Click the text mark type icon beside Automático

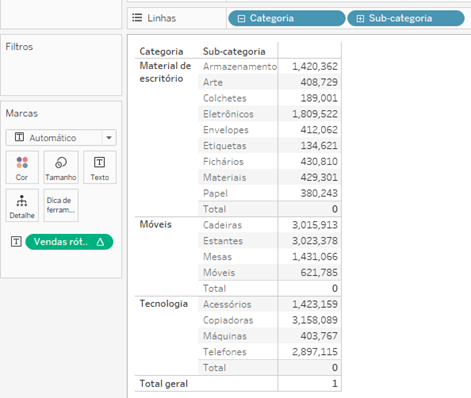click(19, 137)
